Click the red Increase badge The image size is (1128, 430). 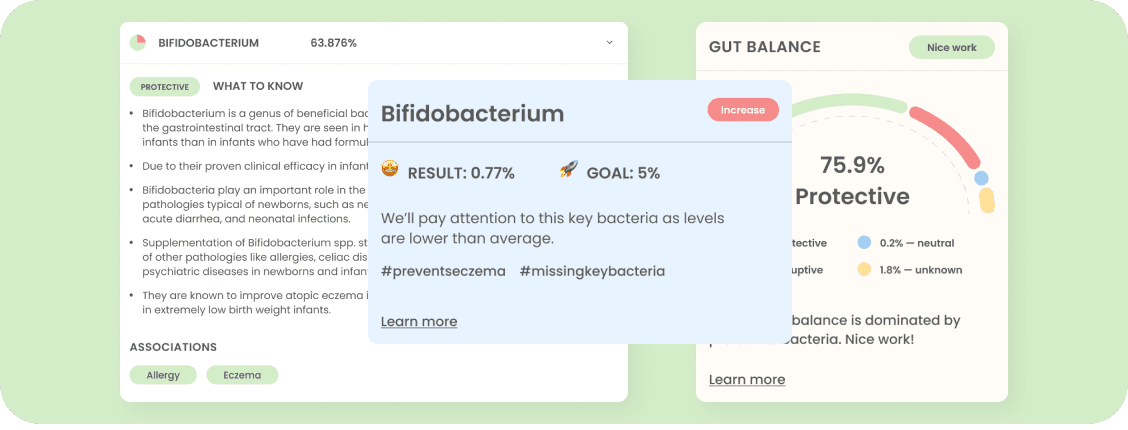(743, 110)
